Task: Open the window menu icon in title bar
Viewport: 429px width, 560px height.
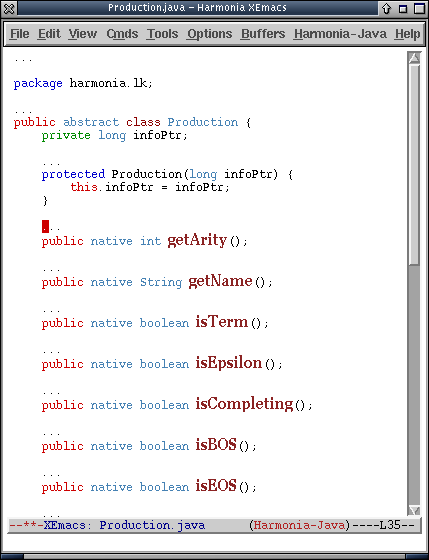Action: click(9, 8)
